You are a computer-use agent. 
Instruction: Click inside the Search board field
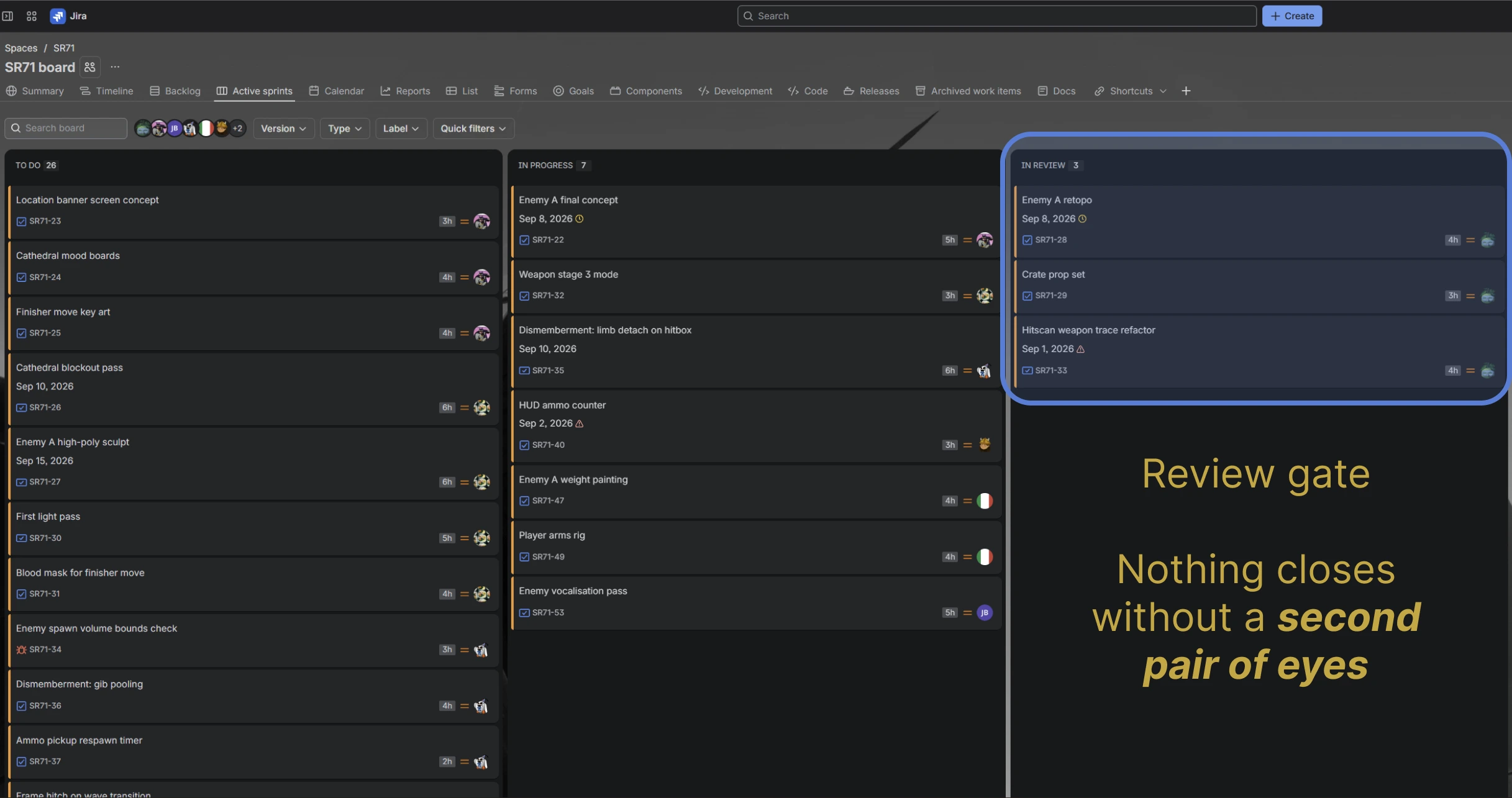click(x=66, y=129)
